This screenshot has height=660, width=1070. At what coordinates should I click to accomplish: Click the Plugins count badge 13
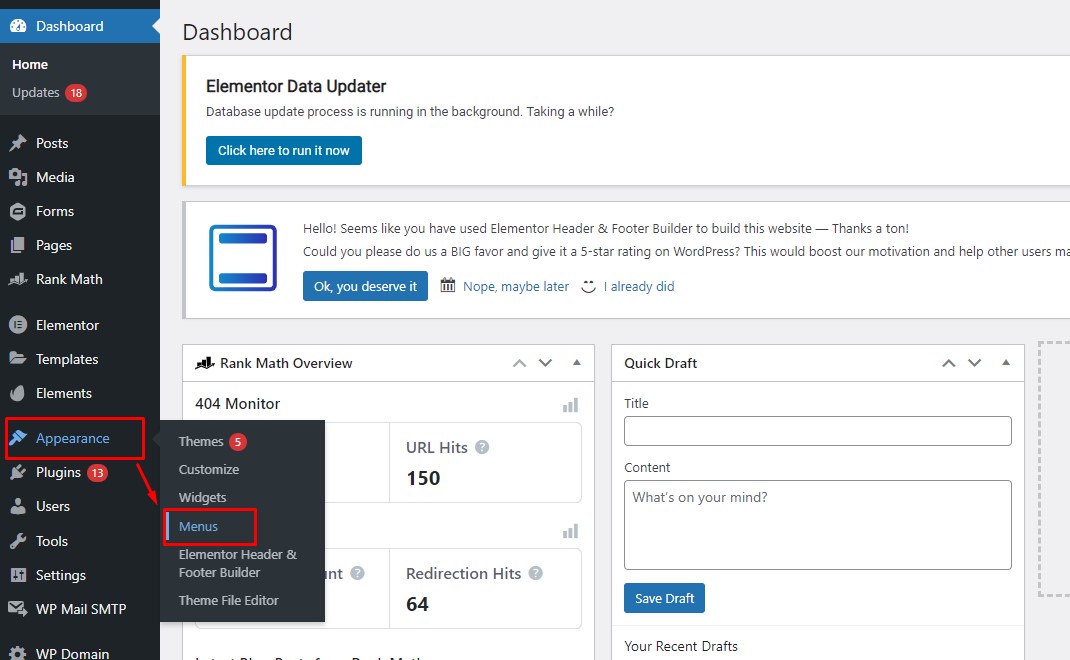point(98,472)
